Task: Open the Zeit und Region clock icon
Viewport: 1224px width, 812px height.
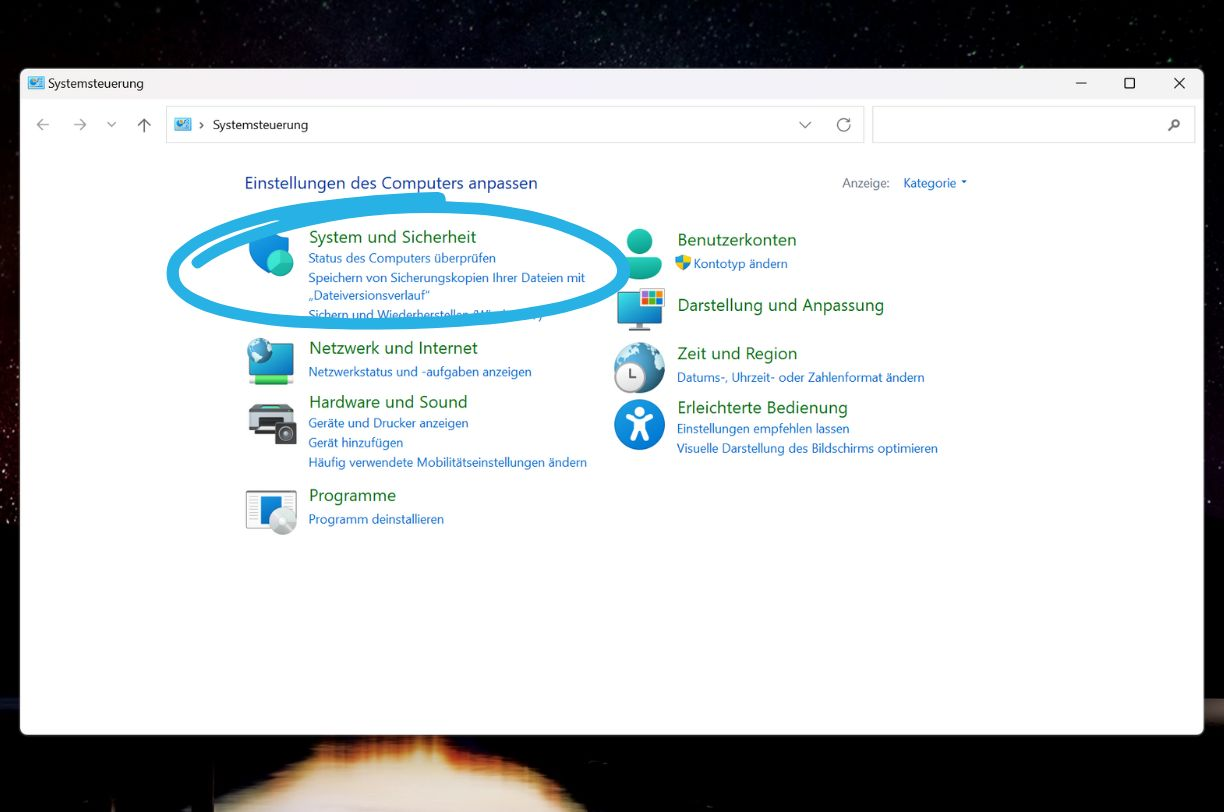Action: pos(639,367)
